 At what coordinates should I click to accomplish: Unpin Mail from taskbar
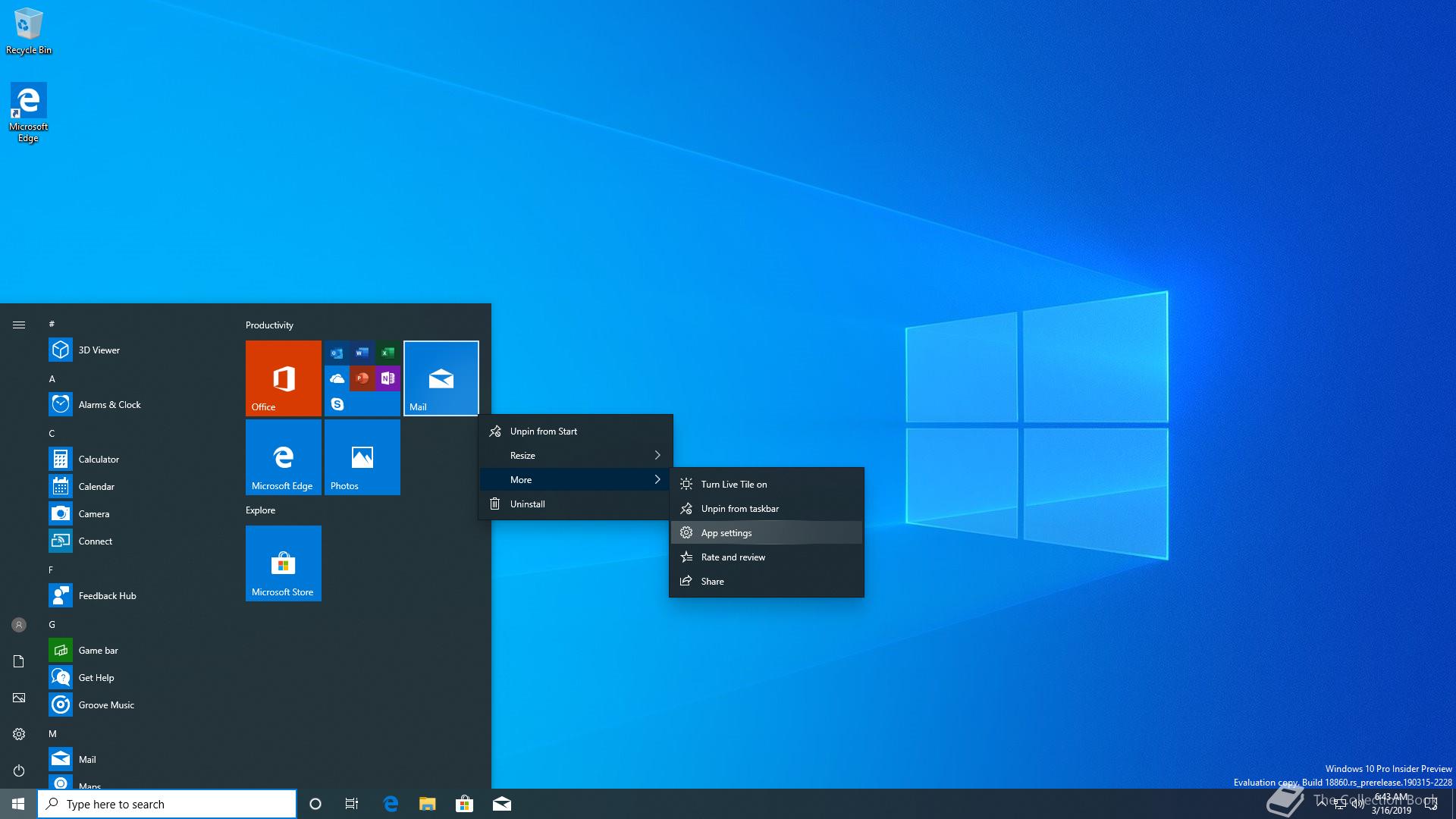point(739,509)
